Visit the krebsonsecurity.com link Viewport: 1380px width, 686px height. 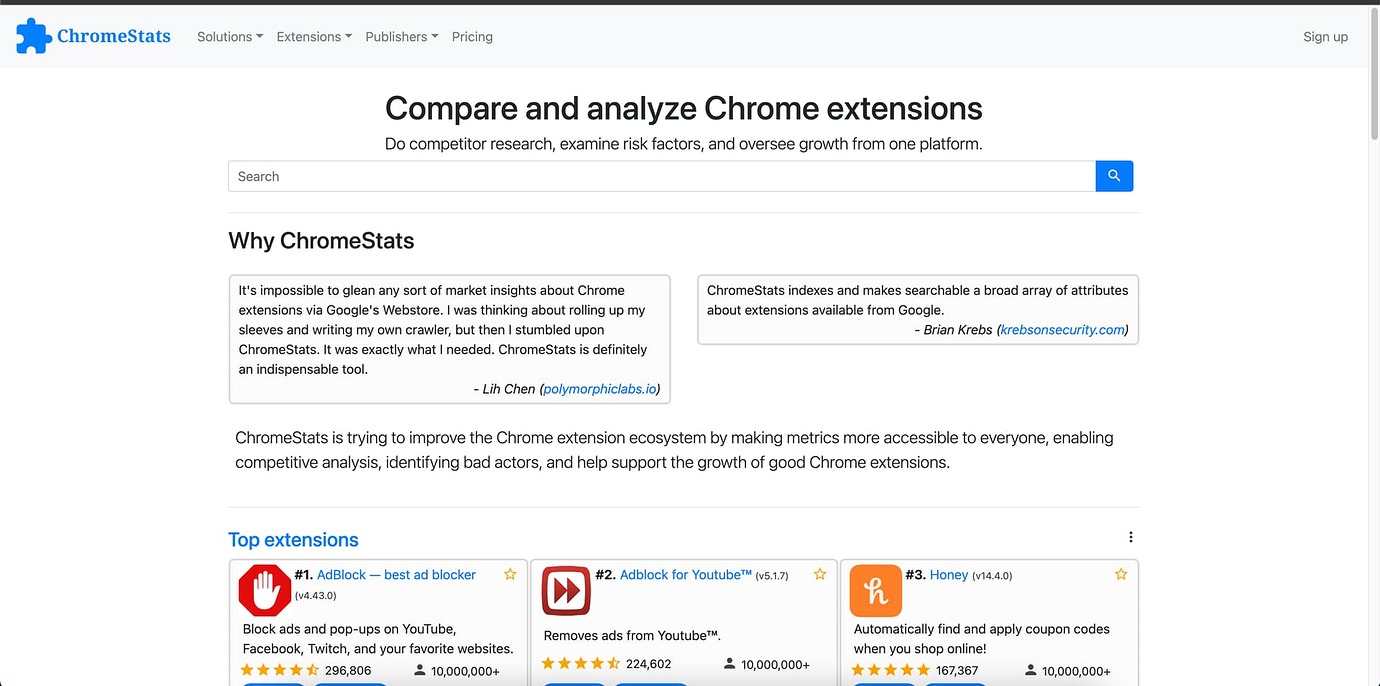pos(1063,329)
